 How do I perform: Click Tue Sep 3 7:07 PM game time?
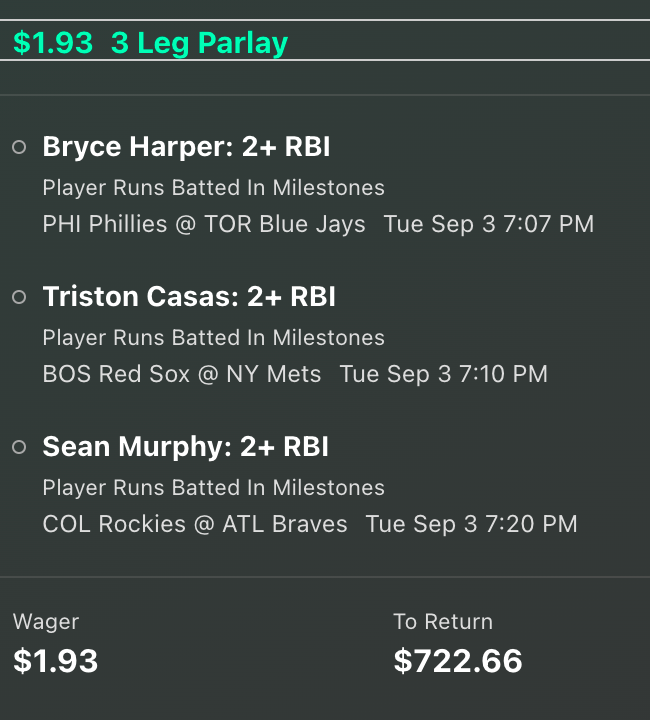point(488,225)
